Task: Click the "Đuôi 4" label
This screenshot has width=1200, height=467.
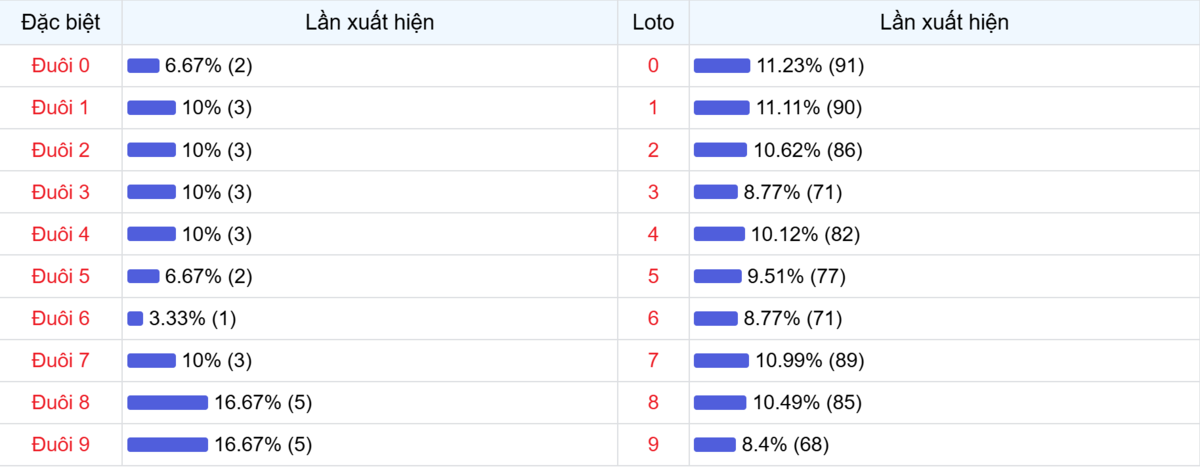Action: tap(61, 234)
